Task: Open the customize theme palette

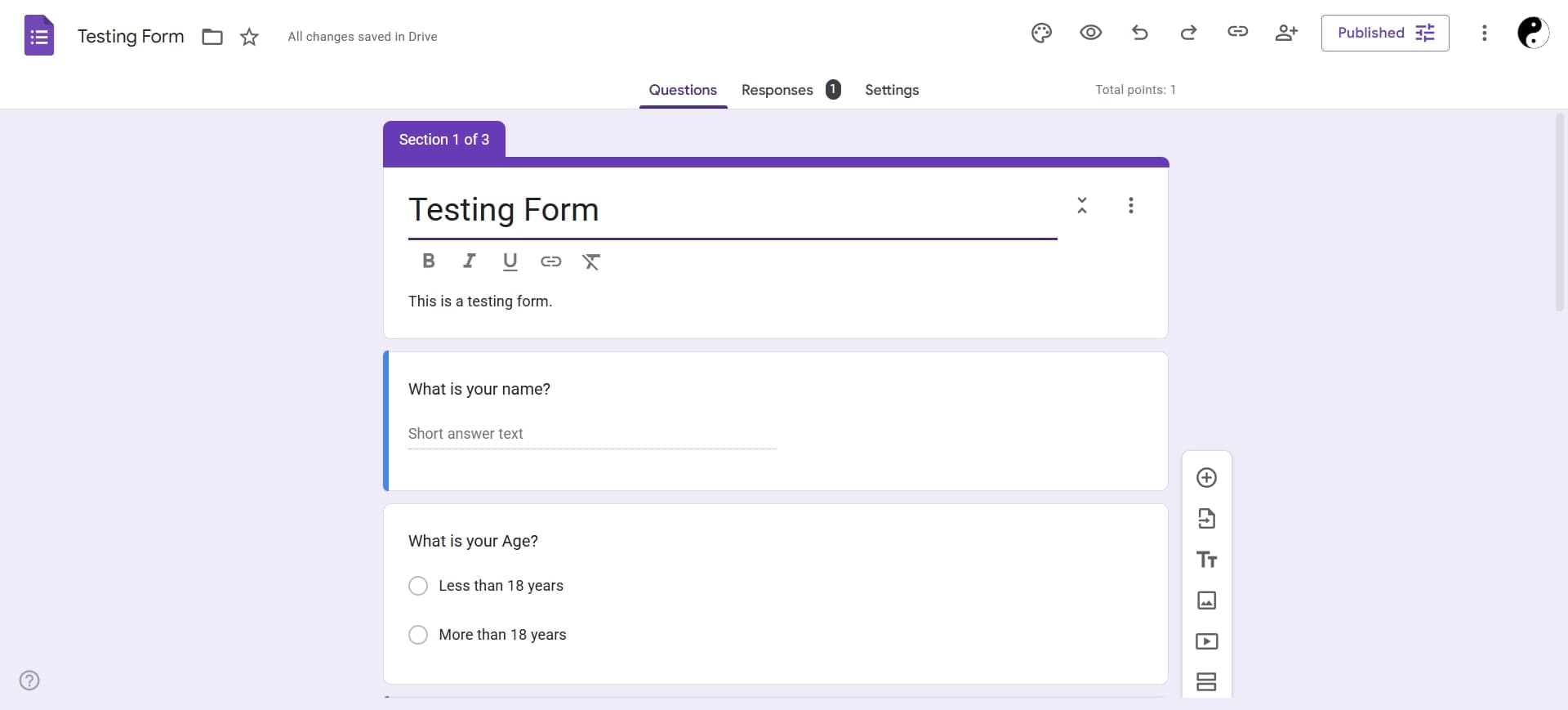Action: [x=1041, y=33]
